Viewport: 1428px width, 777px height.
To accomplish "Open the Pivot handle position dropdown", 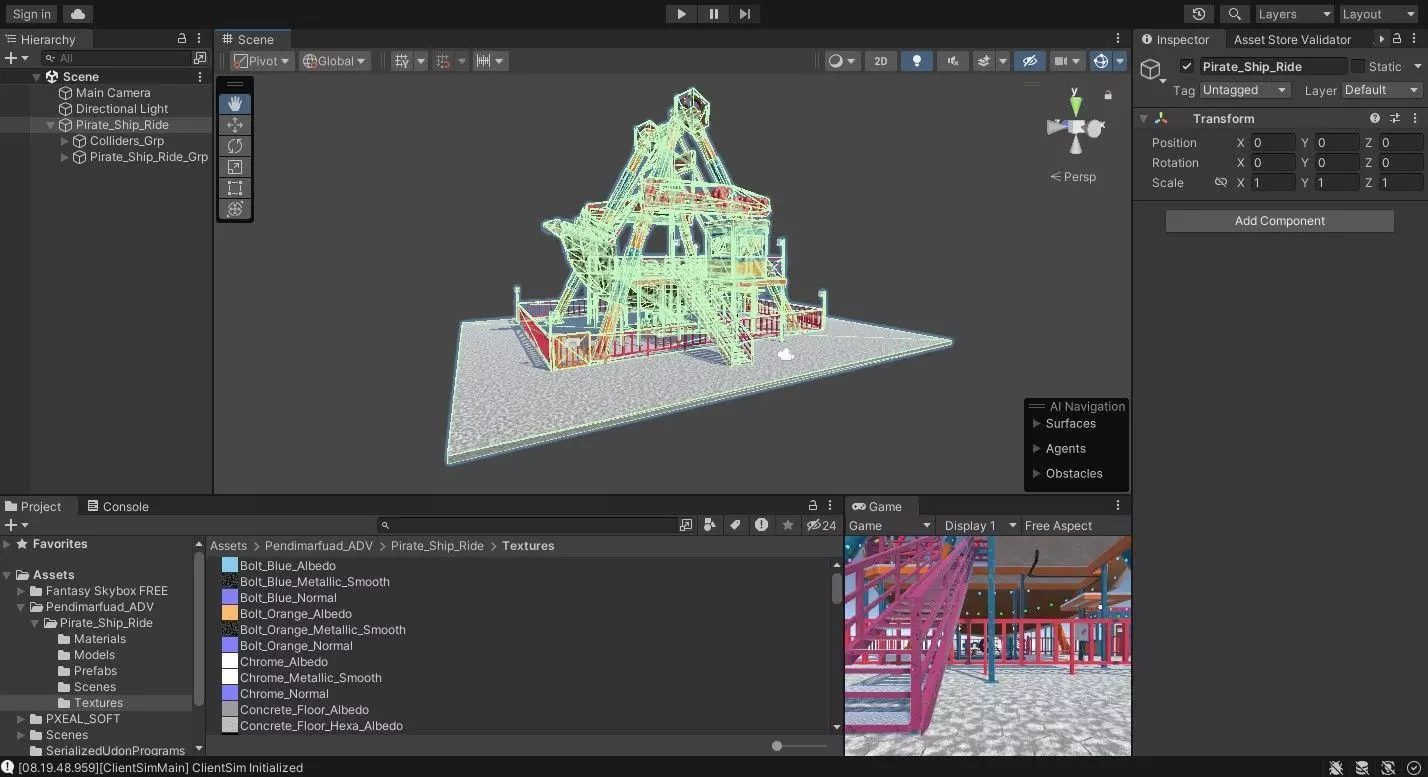I will click(262, 61).
